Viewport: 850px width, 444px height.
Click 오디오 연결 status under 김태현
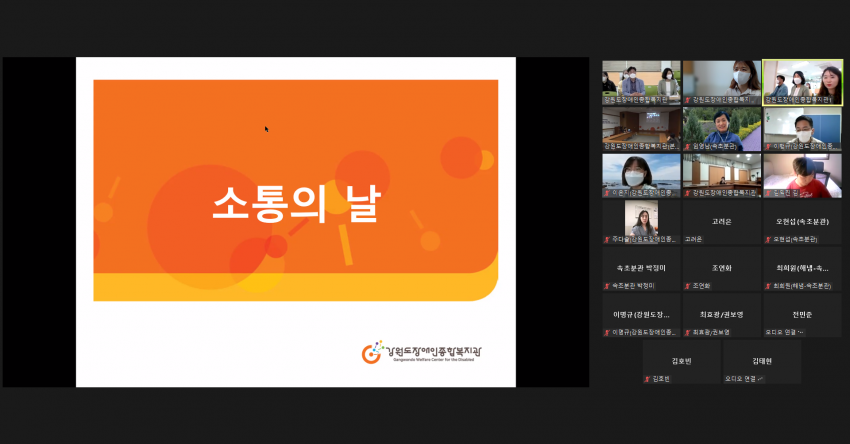pyautogui.click(x=744, y=379)
